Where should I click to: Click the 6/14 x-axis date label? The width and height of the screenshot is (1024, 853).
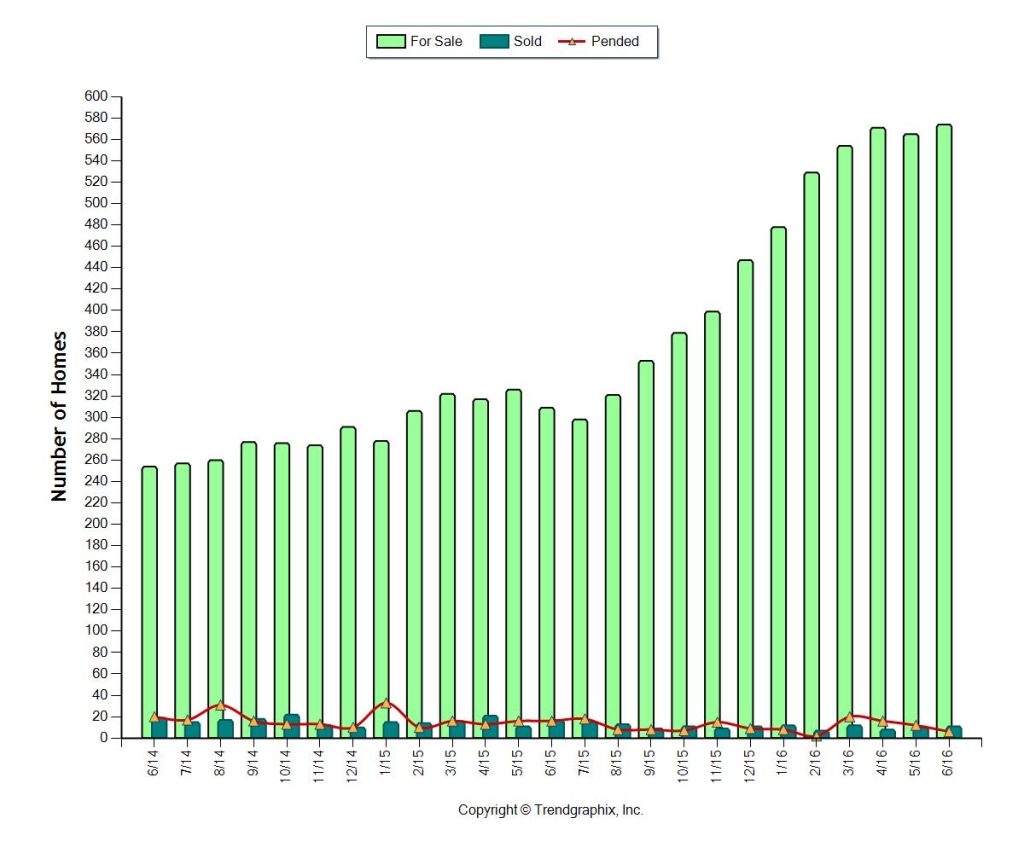153,762
